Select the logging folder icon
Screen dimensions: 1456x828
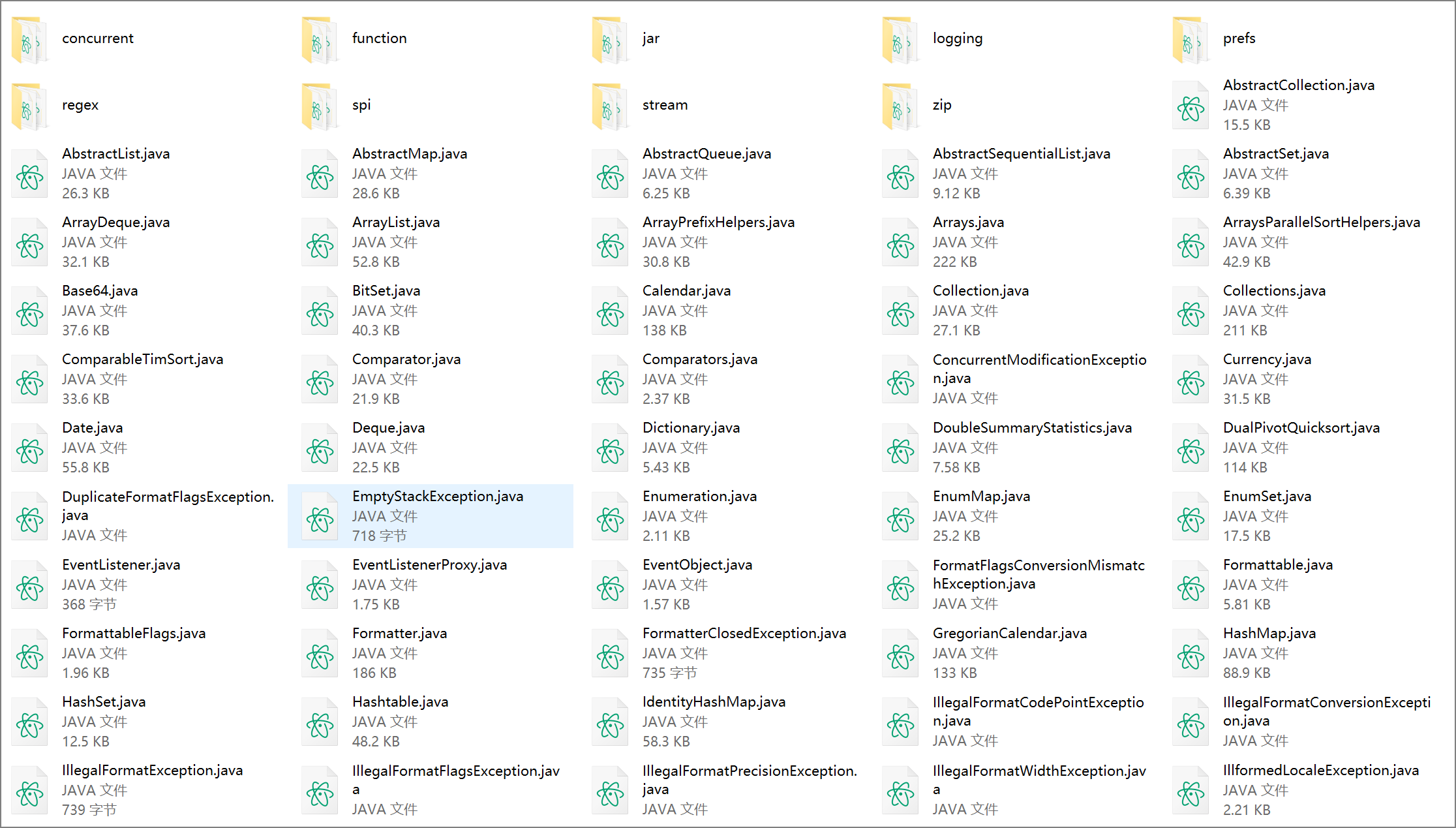point(901,40)
